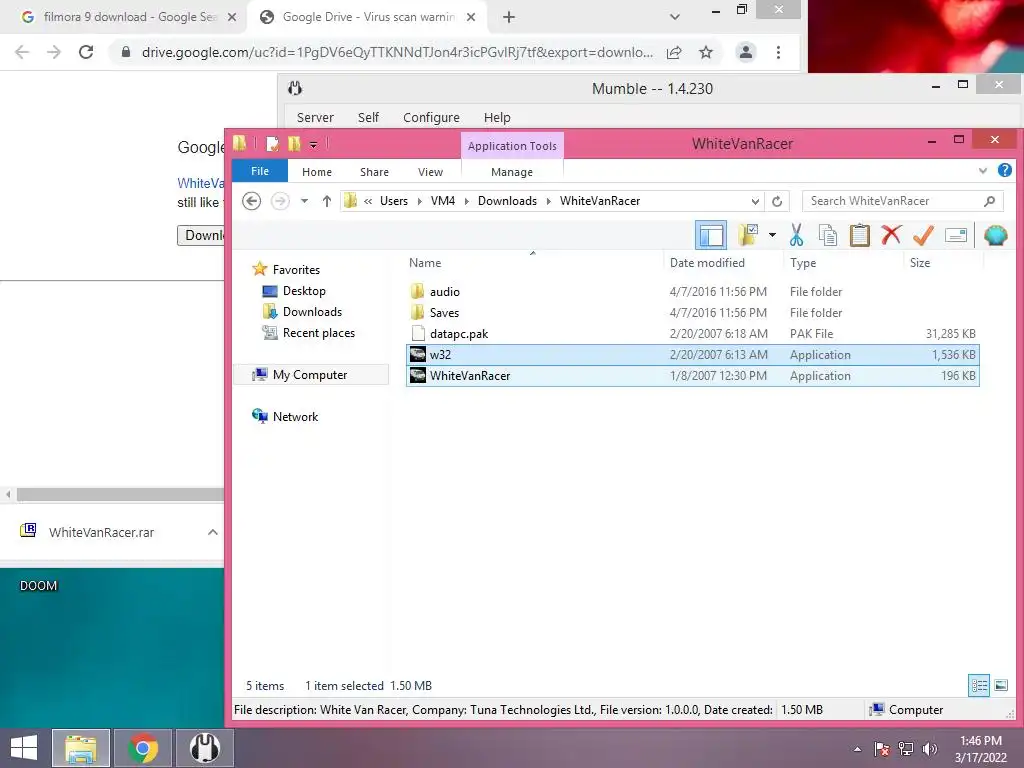Viewport: 1024px width, 768px height.
Task: Select the WhiteVanRacer application file
Action: coord(692,376)
